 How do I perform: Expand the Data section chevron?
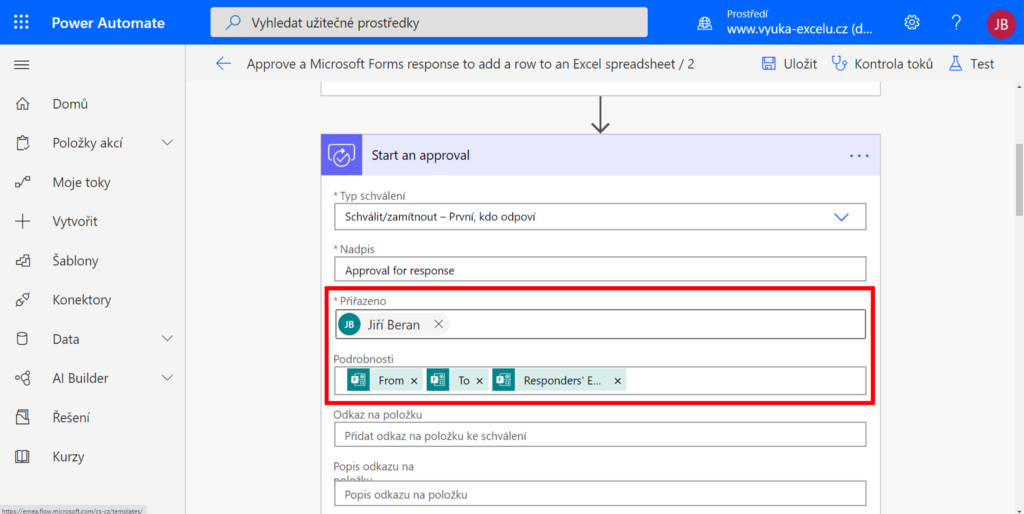(x=167, y=339)
